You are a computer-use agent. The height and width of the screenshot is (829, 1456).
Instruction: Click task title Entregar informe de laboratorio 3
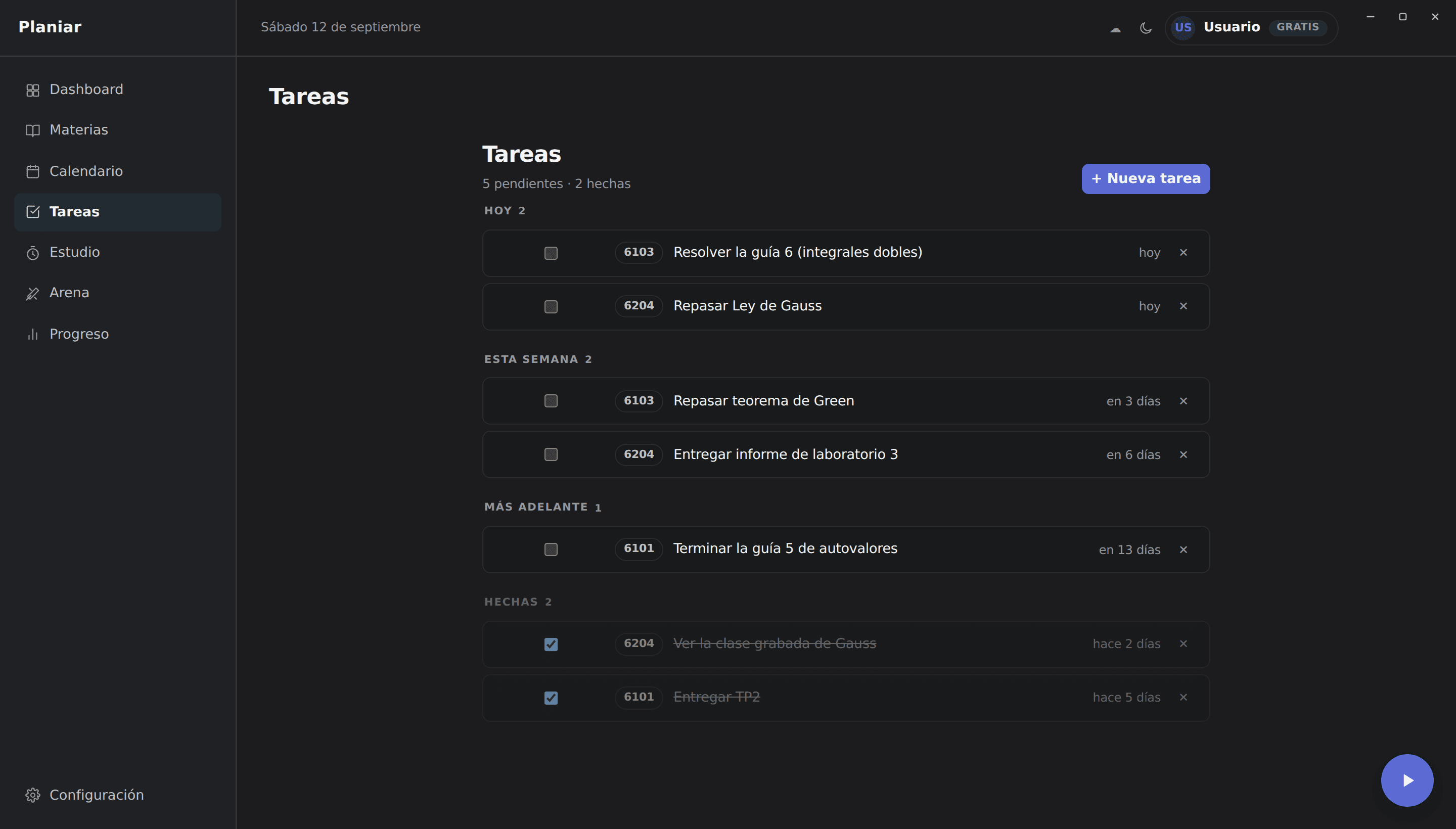(785, 454)
